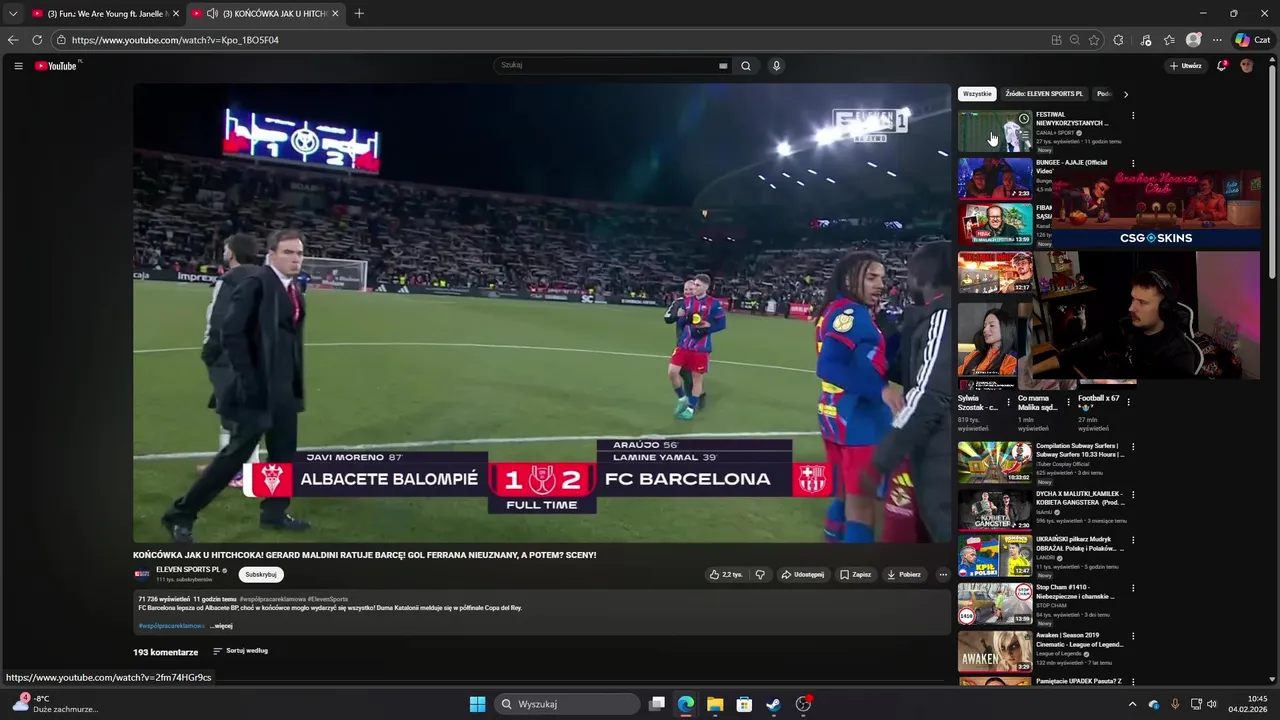Image resolution: width=1280 pixels, height=720 pixels.
Task: Open Sortuj według comment sorting
Action: point(241,651)
